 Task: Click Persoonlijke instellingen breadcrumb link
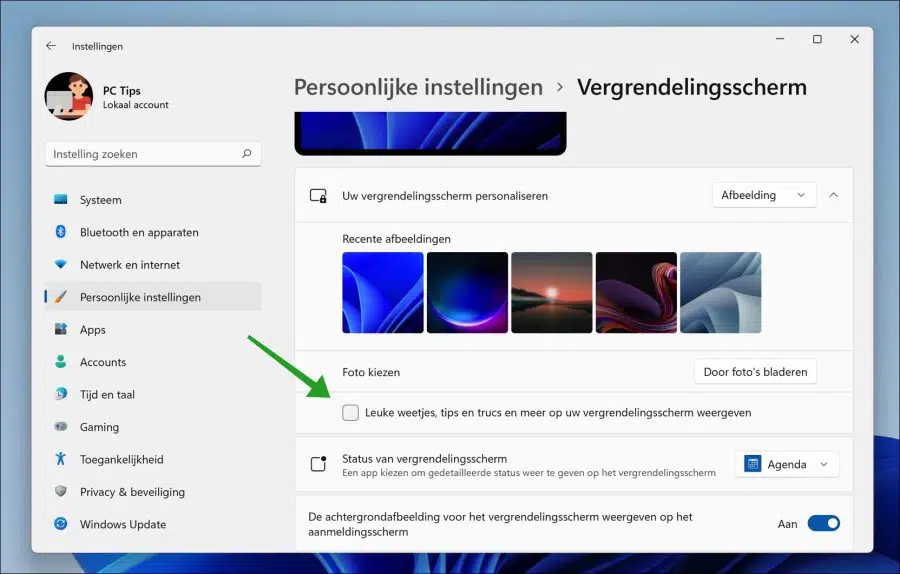[418, 87]
